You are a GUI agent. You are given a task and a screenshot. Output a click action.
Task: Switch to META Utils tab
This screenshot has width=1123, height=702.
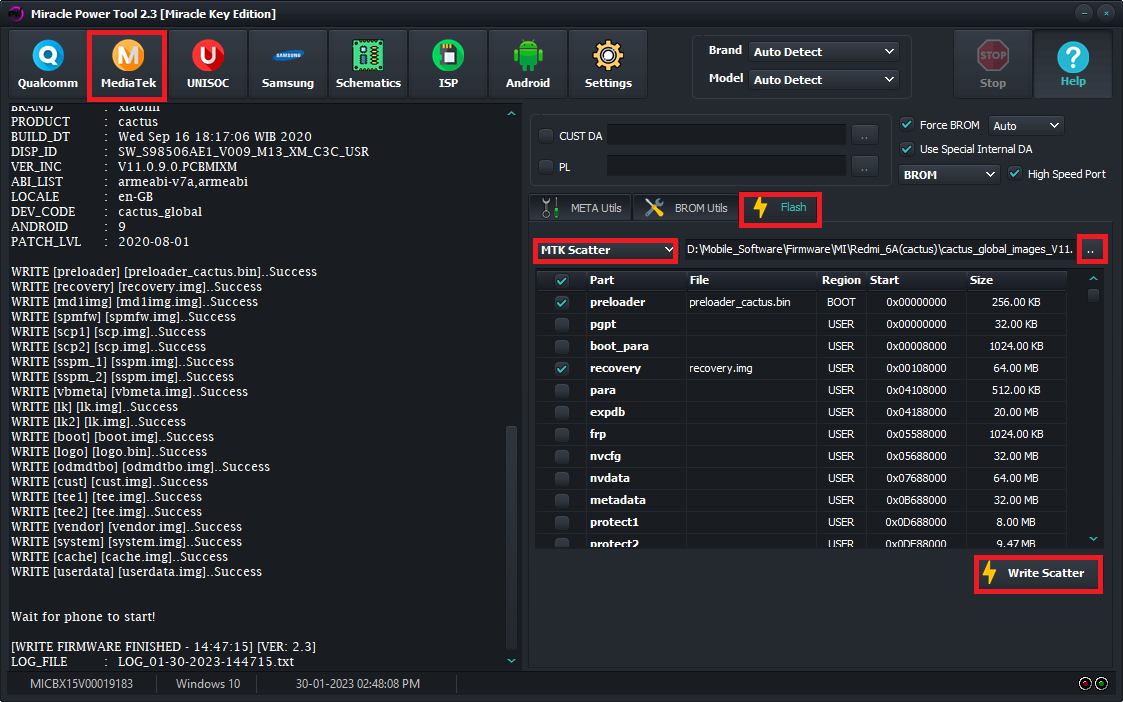581,208
